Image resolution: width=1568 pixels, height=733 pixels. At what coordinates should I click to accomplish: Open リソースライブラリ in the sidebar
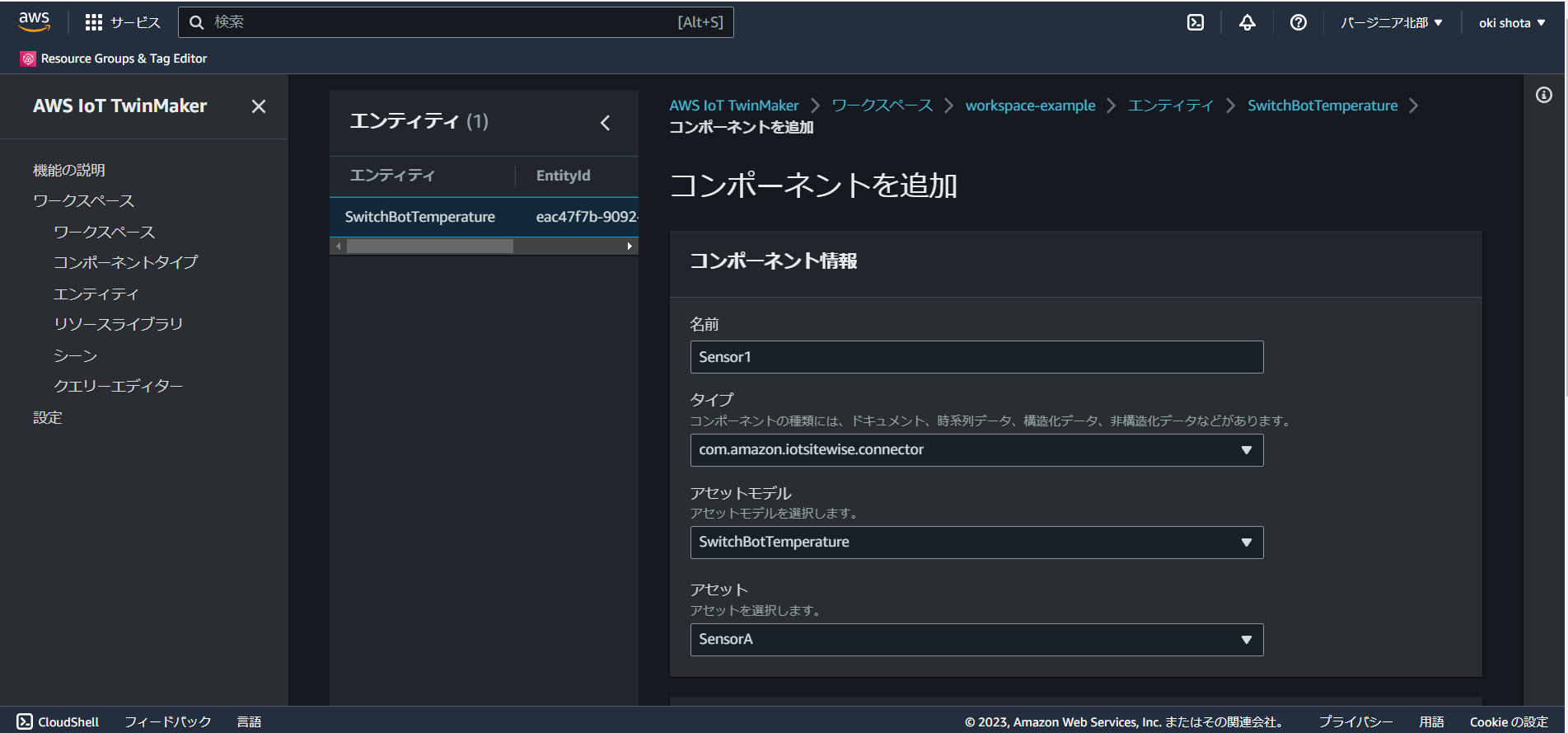pyautogui.click(x=119, y=325)
